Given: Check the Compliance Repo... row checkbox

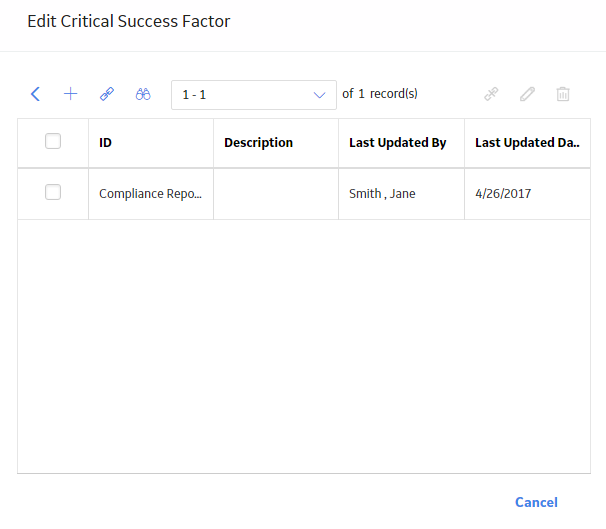Looking at the screenshot, I should pos(53,192).
